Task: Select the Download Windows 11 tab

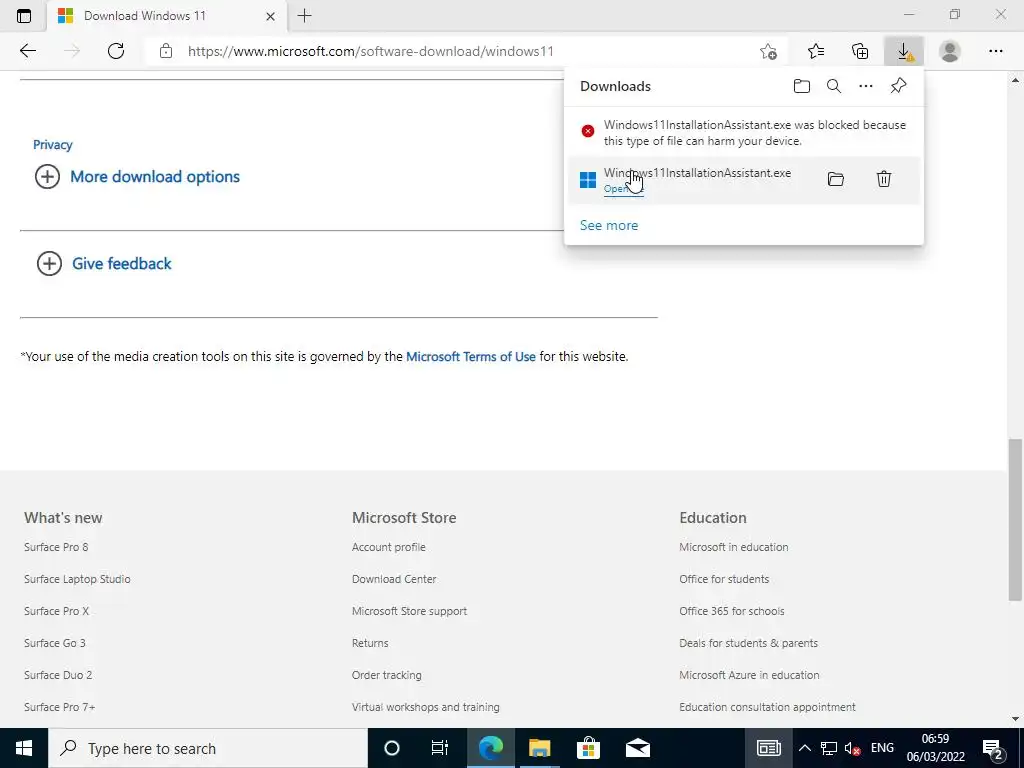Action: 167,16
